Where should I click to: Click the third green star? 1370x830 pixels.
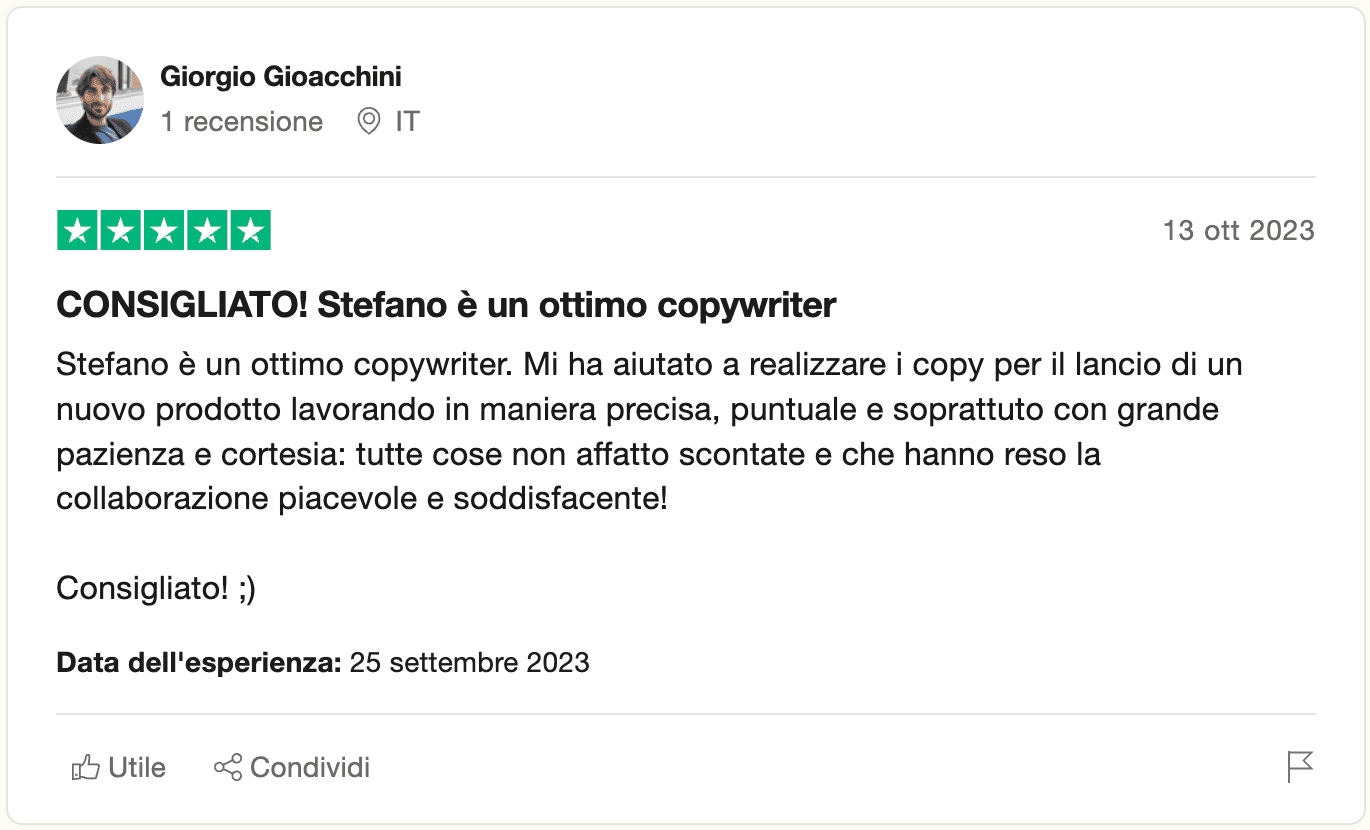coord(164,231)
